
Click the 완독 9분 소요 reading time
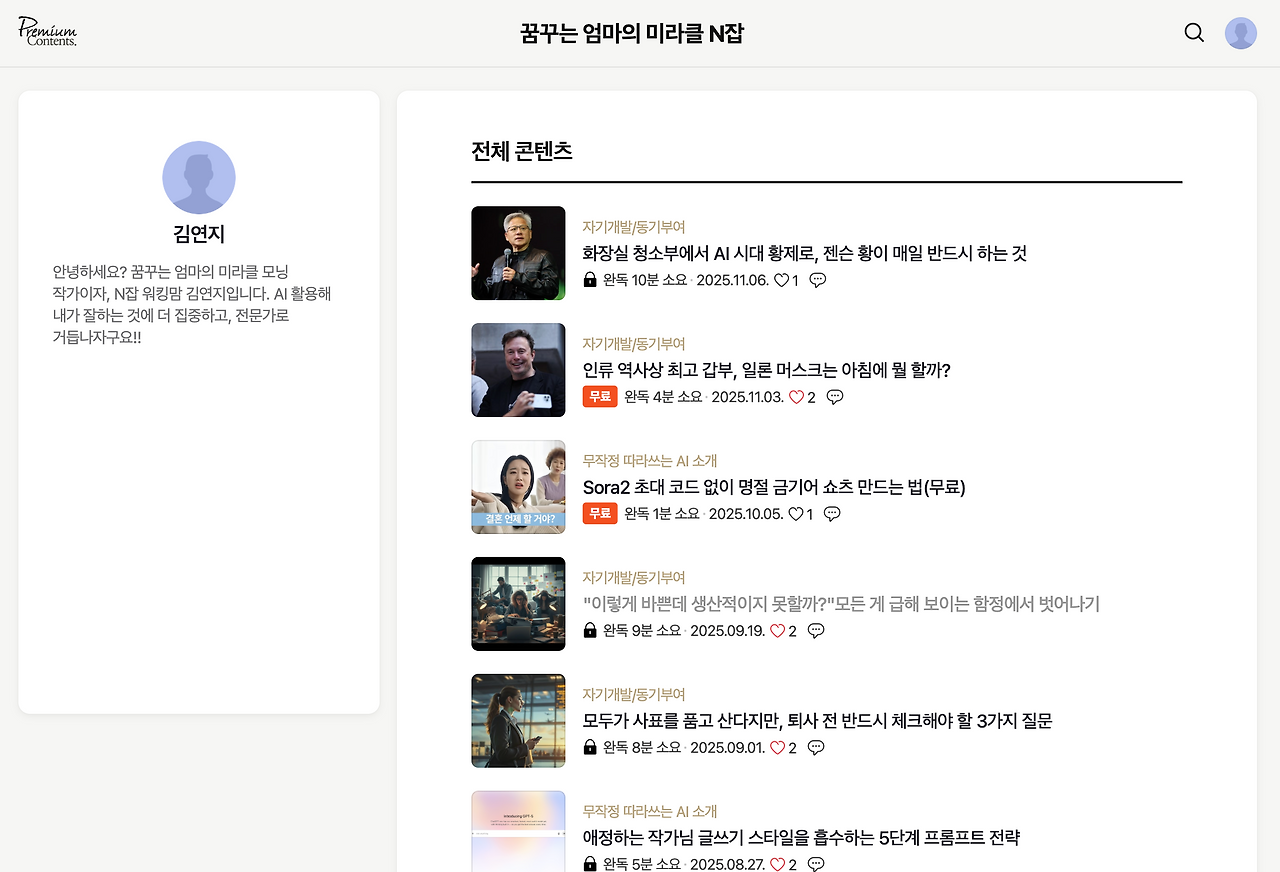(642, 631)
